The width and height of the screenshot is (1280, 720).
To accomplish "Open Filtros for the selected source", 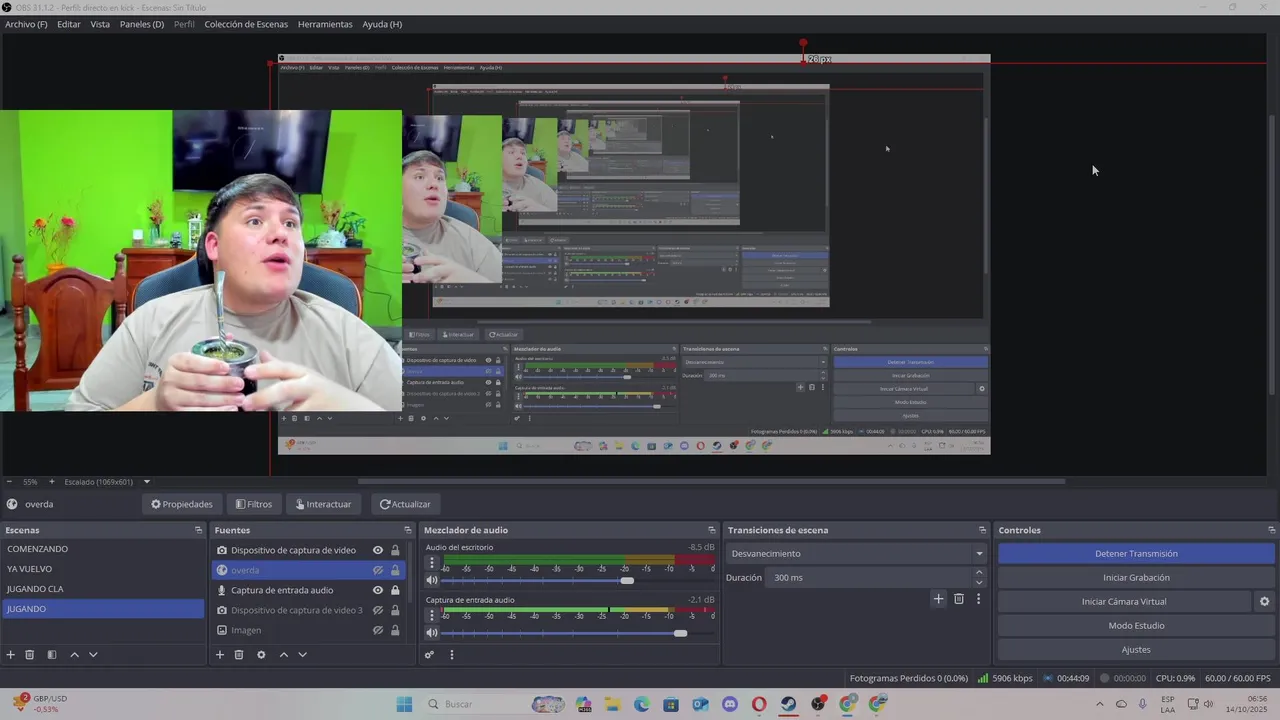I will (254, 504).
